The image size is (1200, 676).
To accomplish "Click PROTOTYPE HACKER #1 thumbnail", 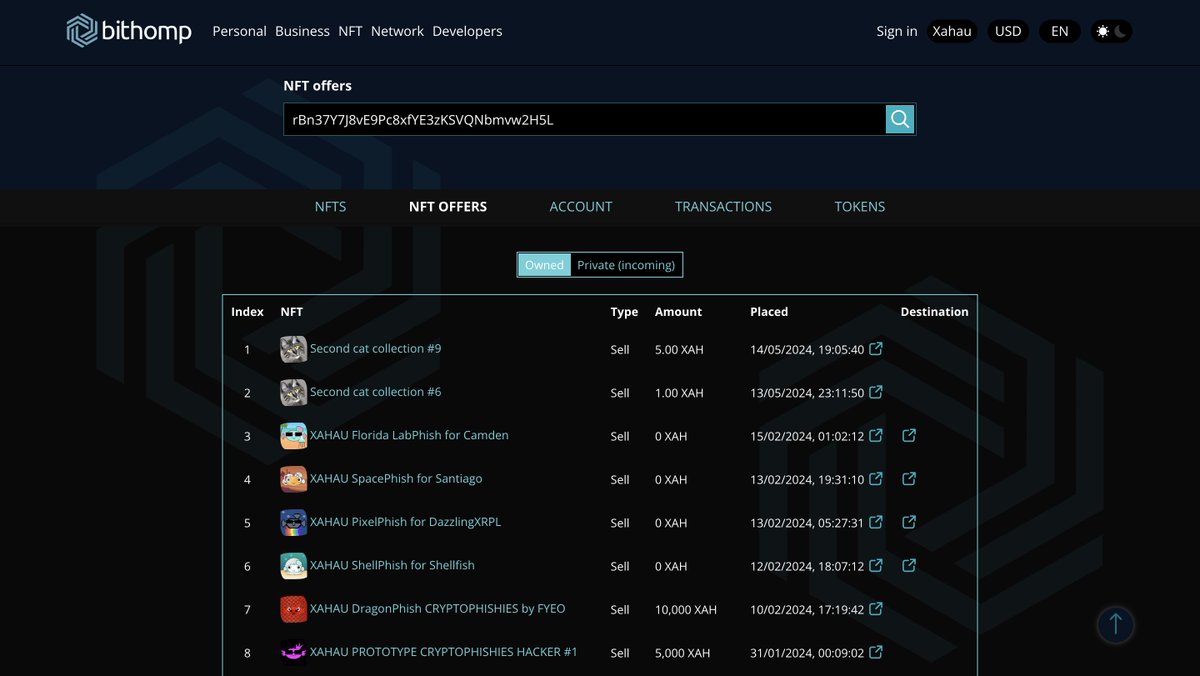I will [293, 652].
